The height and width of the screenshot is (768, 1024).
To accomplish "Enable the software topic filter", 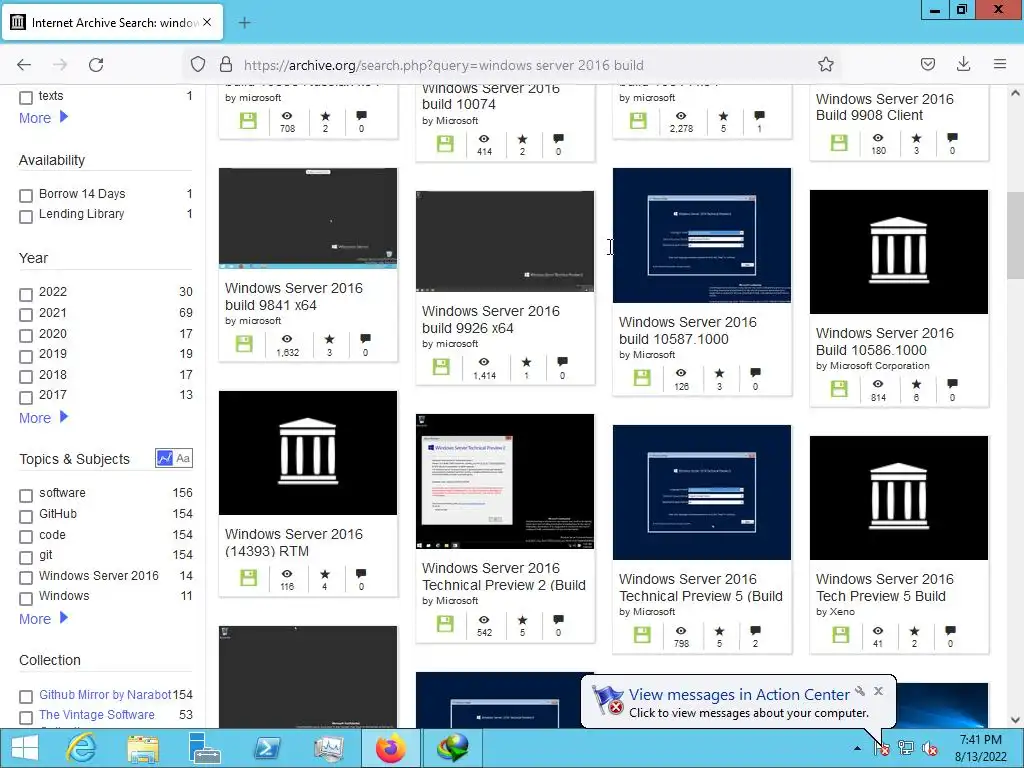I will tap(26, 496).
